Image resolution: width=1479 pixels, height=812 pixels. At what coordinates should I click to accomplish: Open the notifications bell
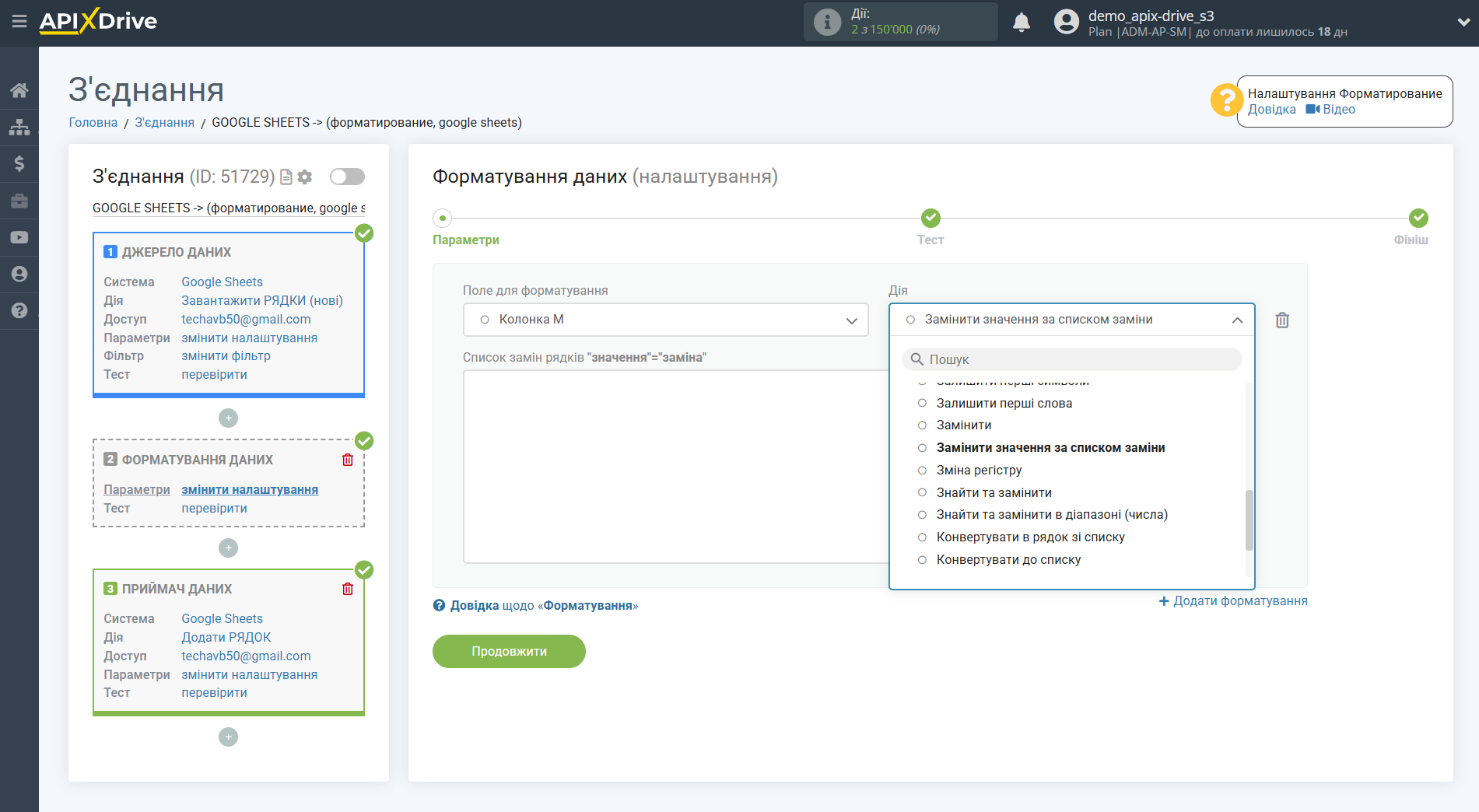pos(1022,22)
